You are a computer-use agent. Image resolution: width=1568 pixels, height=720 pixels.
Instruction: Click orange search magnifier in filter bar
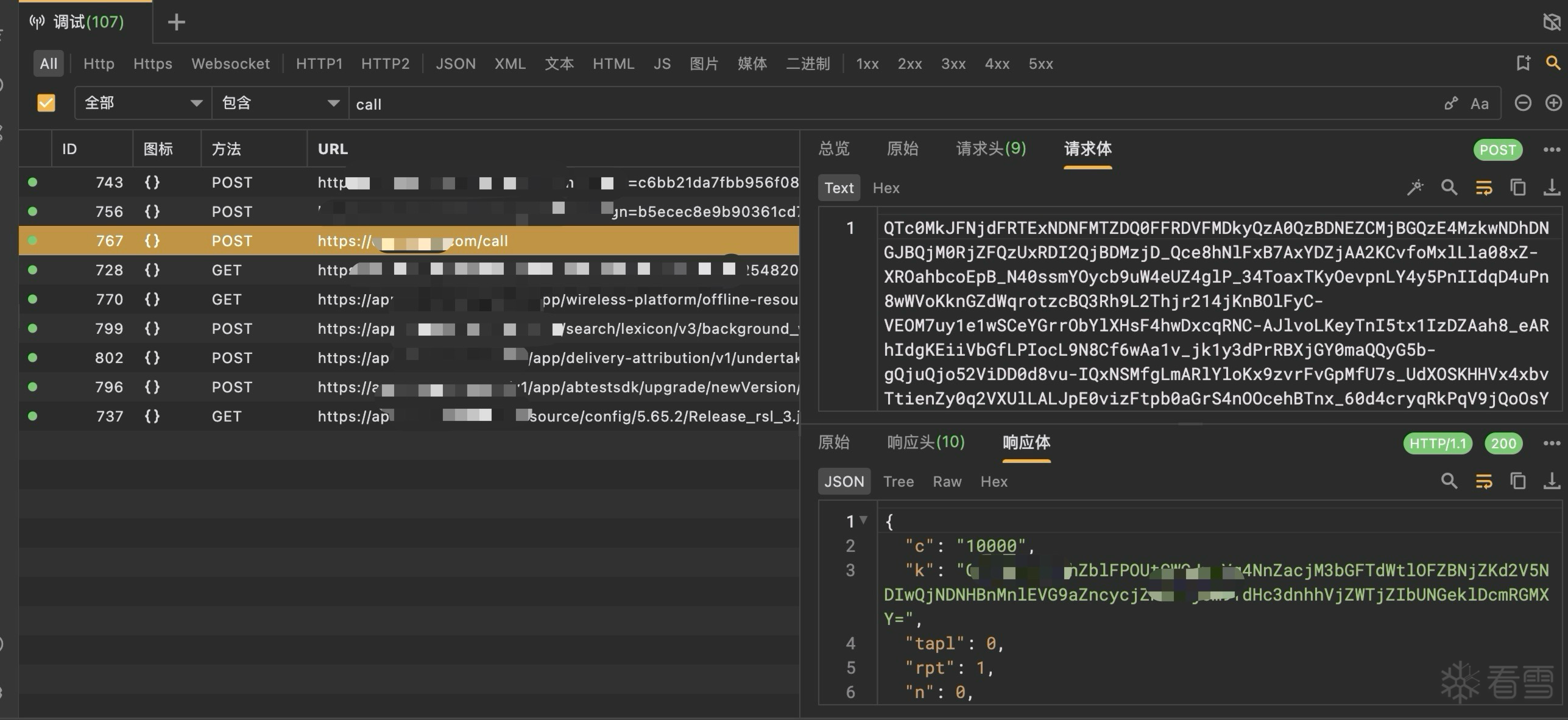[x=1553, y=63]
